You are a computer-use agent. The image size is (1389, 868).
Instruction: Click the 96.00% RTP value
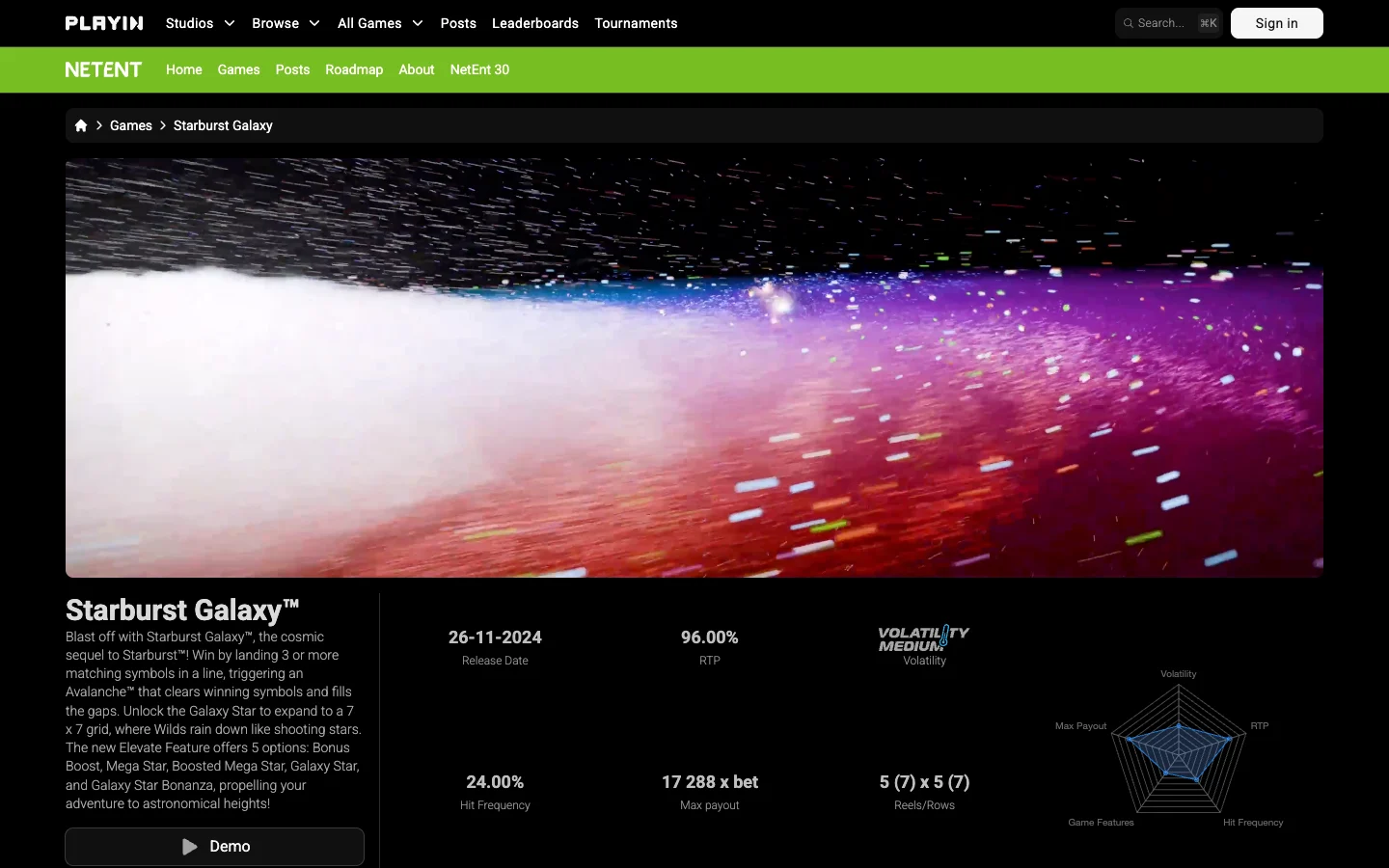click(x=710, y=637)
